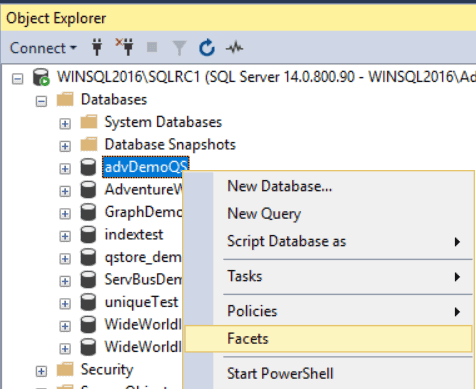Click the Disconnect plug icon with red X
Viewport: 476px width, 389px height.
[124, 47]
